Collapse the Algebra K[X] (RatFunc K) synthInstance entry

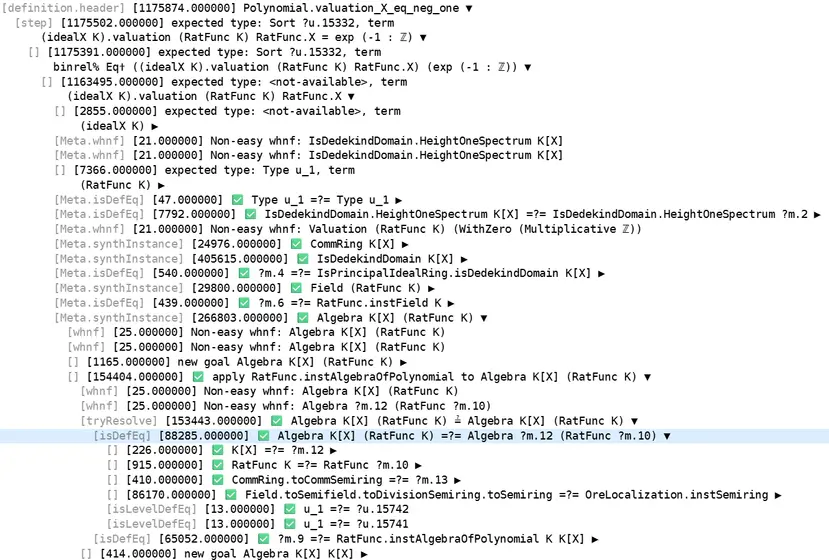[484, 318]
